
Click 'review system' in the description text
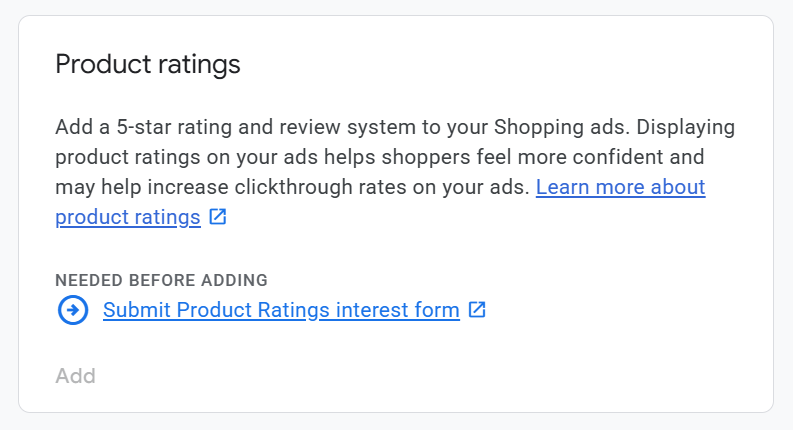(x=316, y=127)
